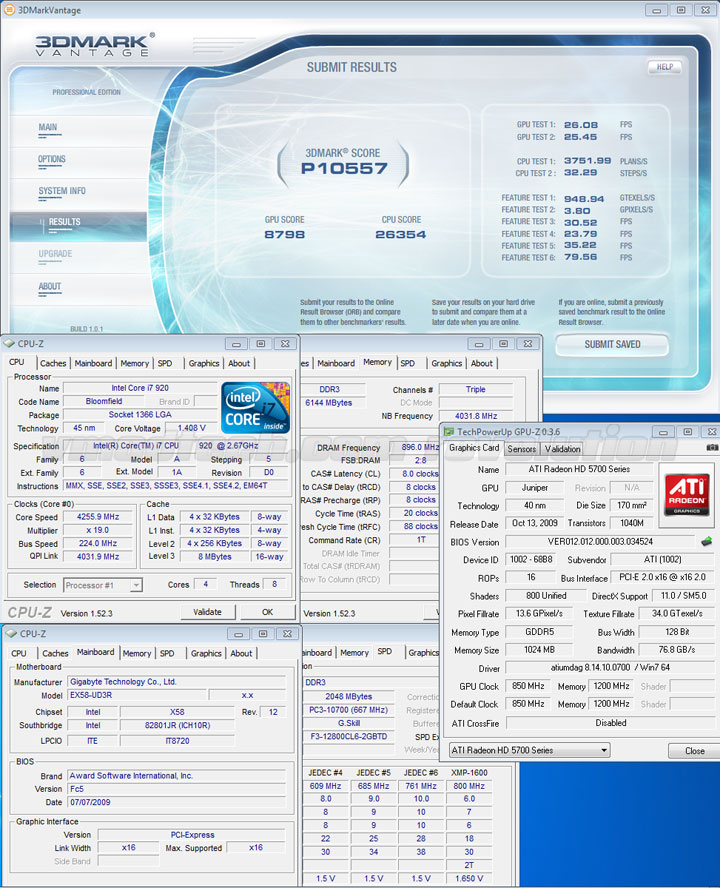Click the GPU-Z title bar icon
The width and height of the screenshot is (720, 888).
tap(449, 432)
